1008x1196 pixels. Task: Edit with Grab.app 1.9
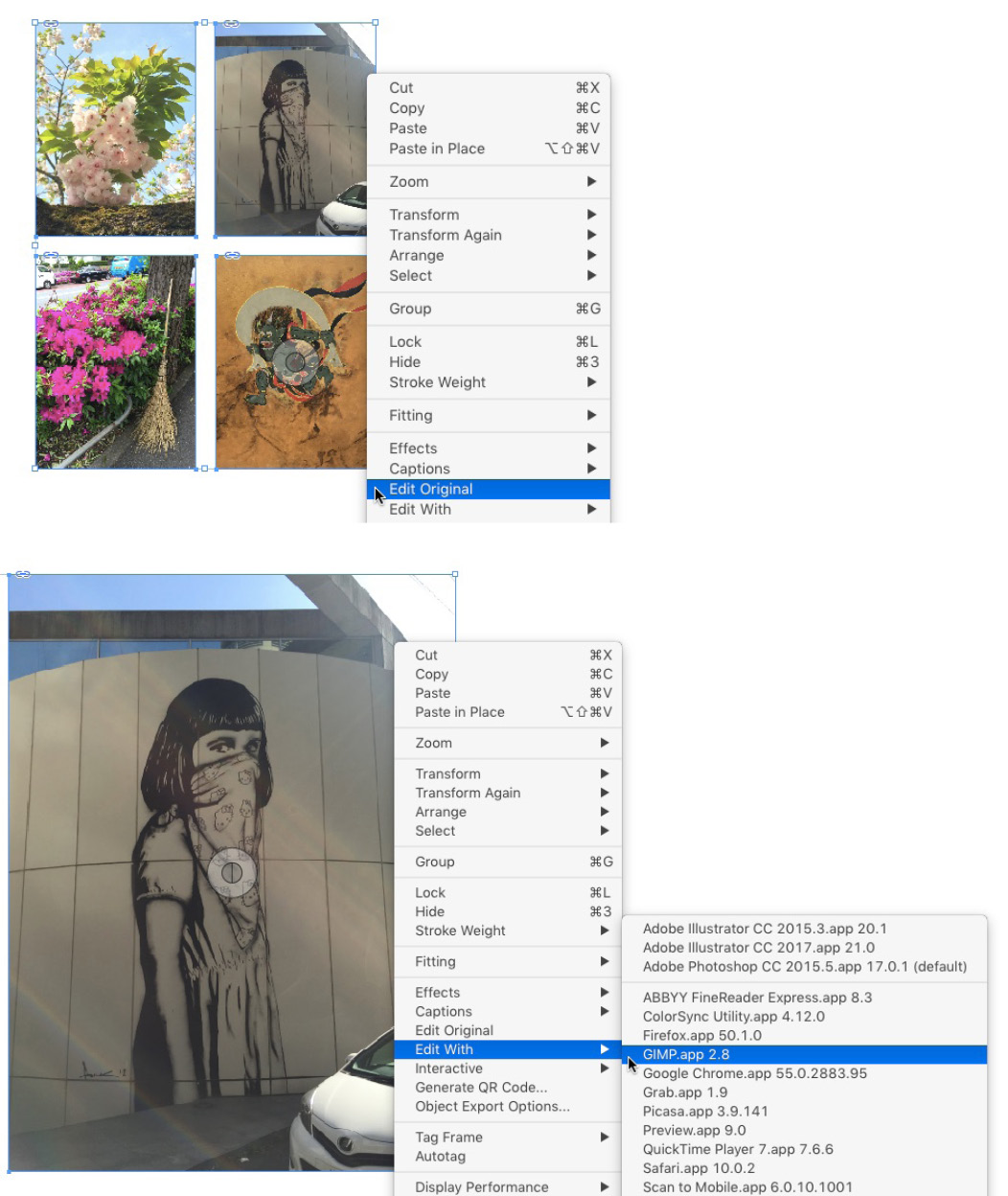click(804, 1092)
